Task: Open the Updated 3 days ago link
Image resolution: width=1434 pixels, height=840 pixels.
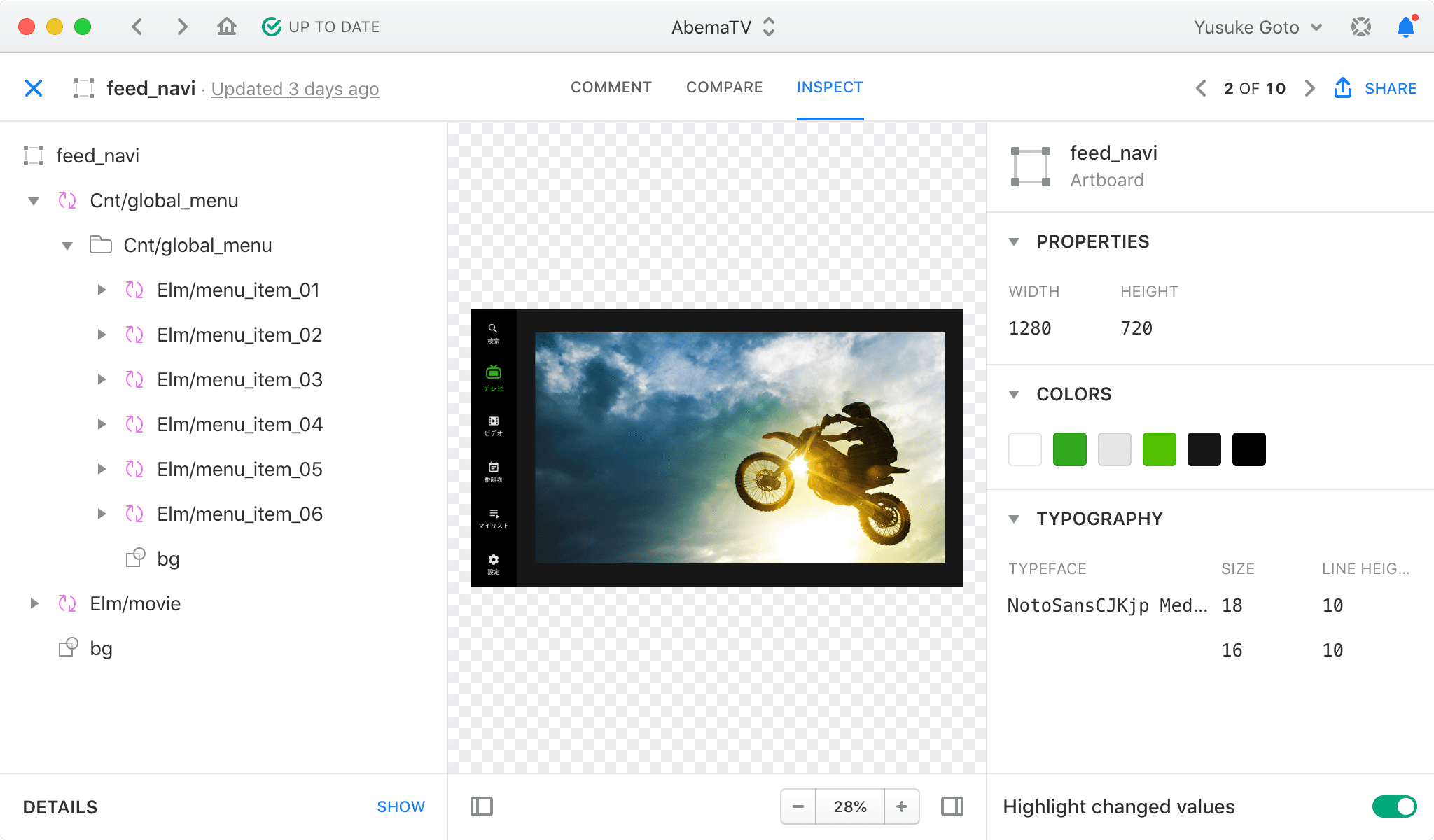Action: pyautogui.click(x=295, y=89)
